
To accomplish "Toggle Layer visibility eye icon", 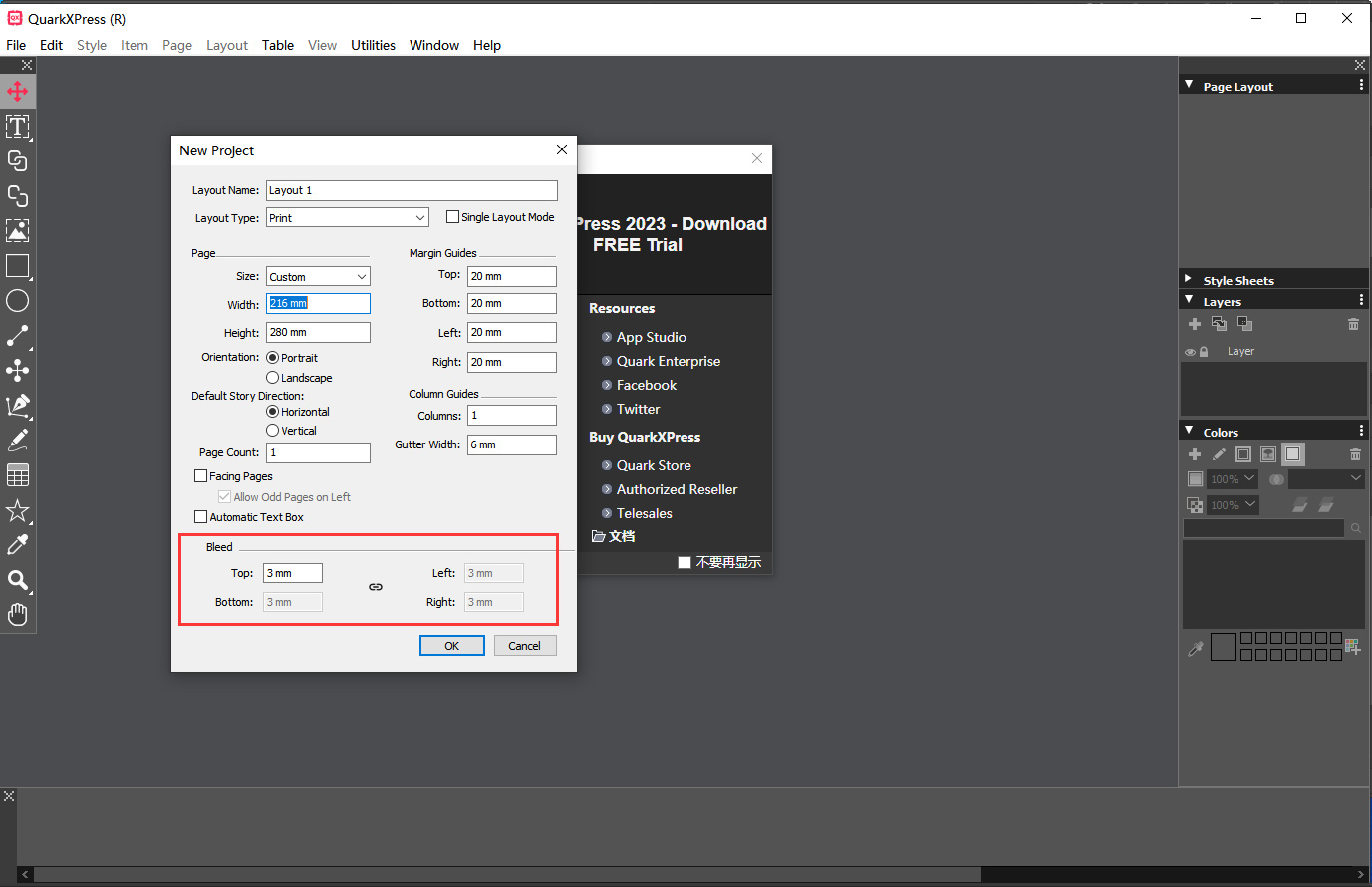I will (x=1190, y=352).
